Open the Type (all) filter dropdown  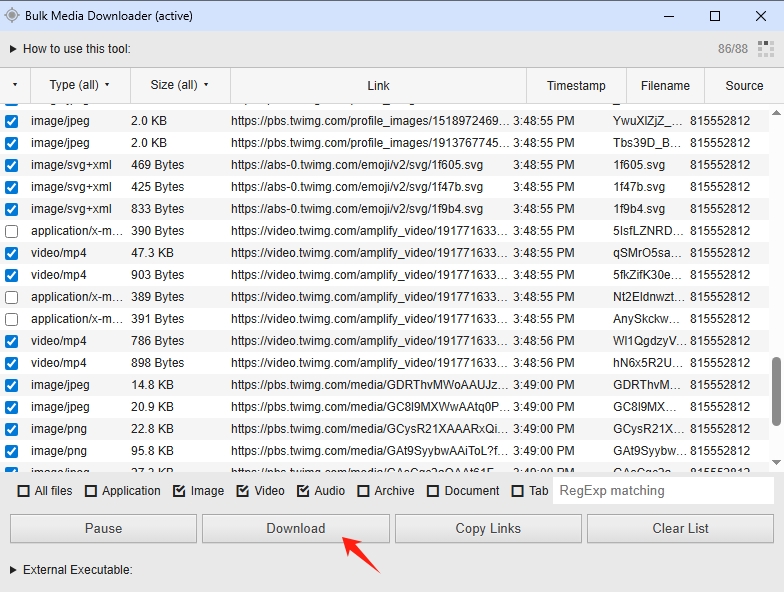click(x=80, y=85)
